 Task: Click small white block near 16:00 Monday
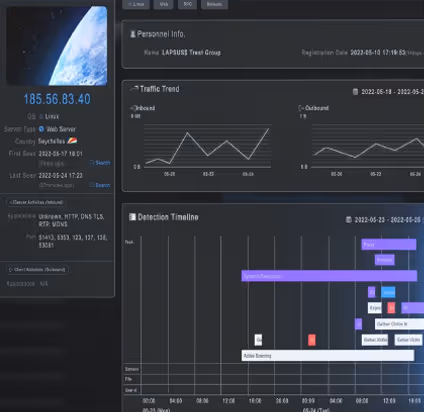(258, 340)
